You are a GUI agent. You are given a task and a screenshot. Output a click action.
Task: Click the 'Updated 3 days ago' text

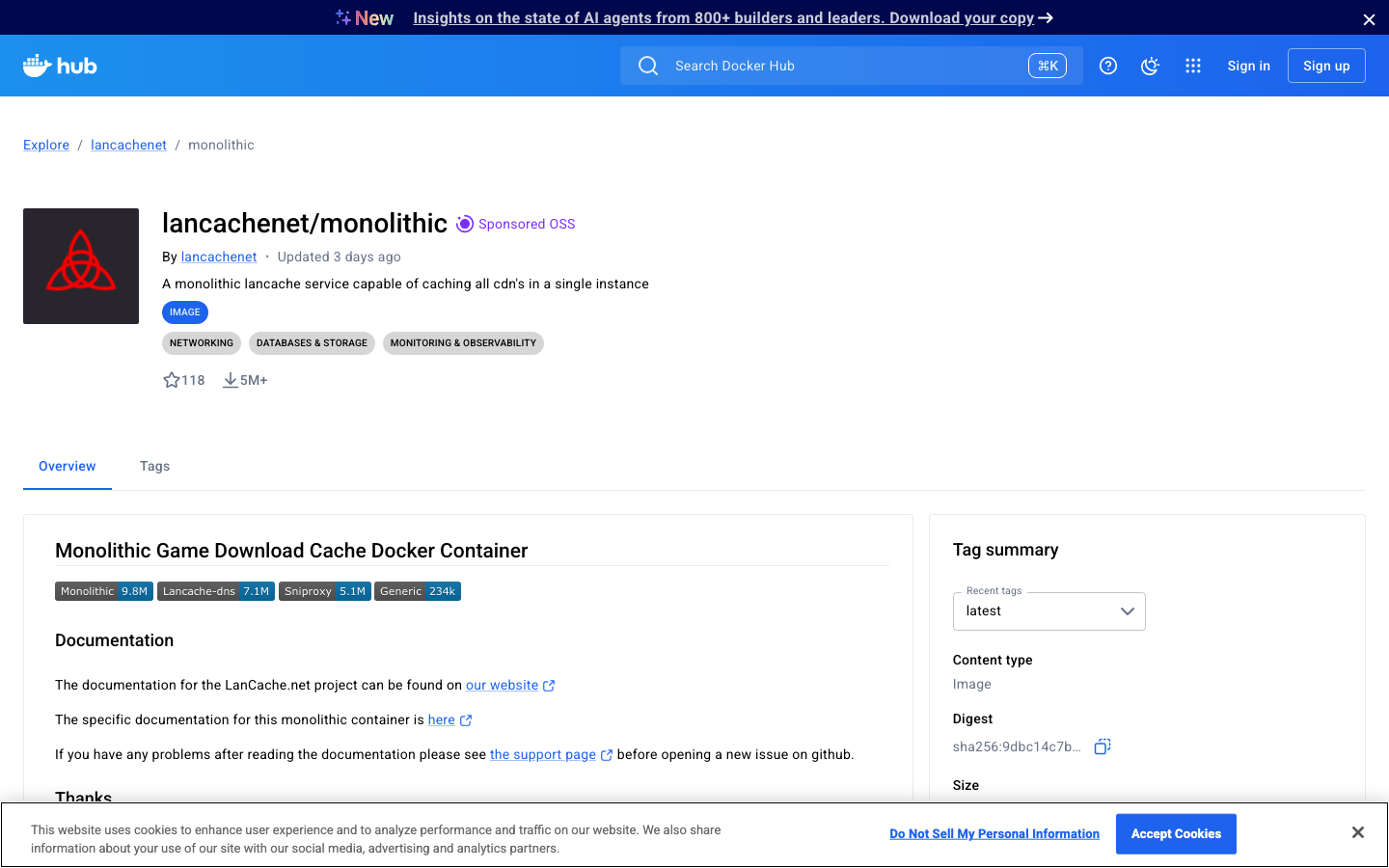tap(340, 257)
